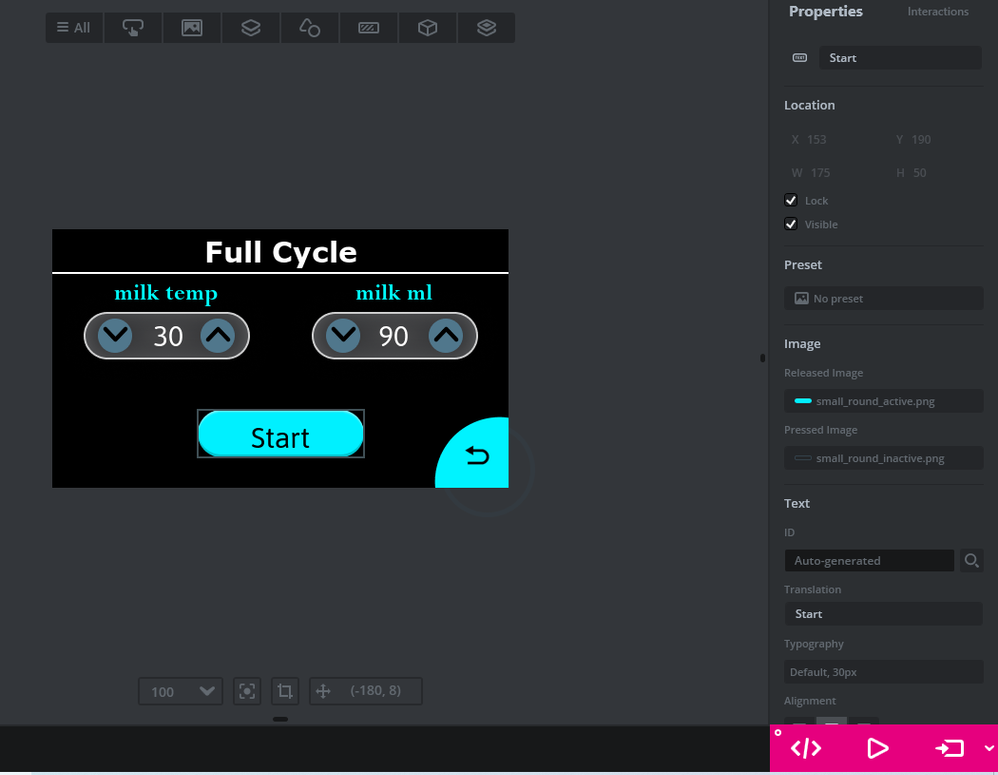Click the canvas position move icon
Viewport: 998px width, 775px height.
click(x=323, y=692)
